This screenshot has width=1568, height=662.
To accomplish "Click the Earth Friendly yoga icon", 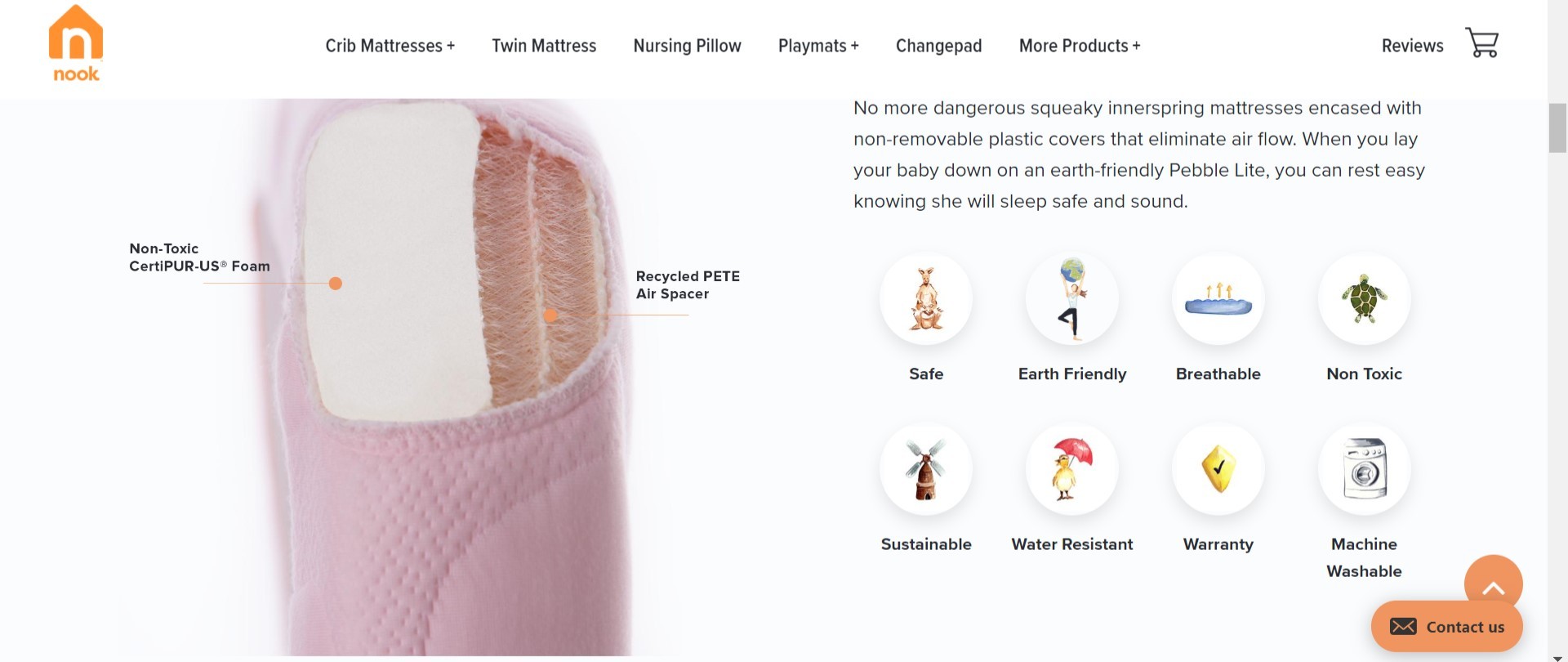I will tap(1072, 298).
